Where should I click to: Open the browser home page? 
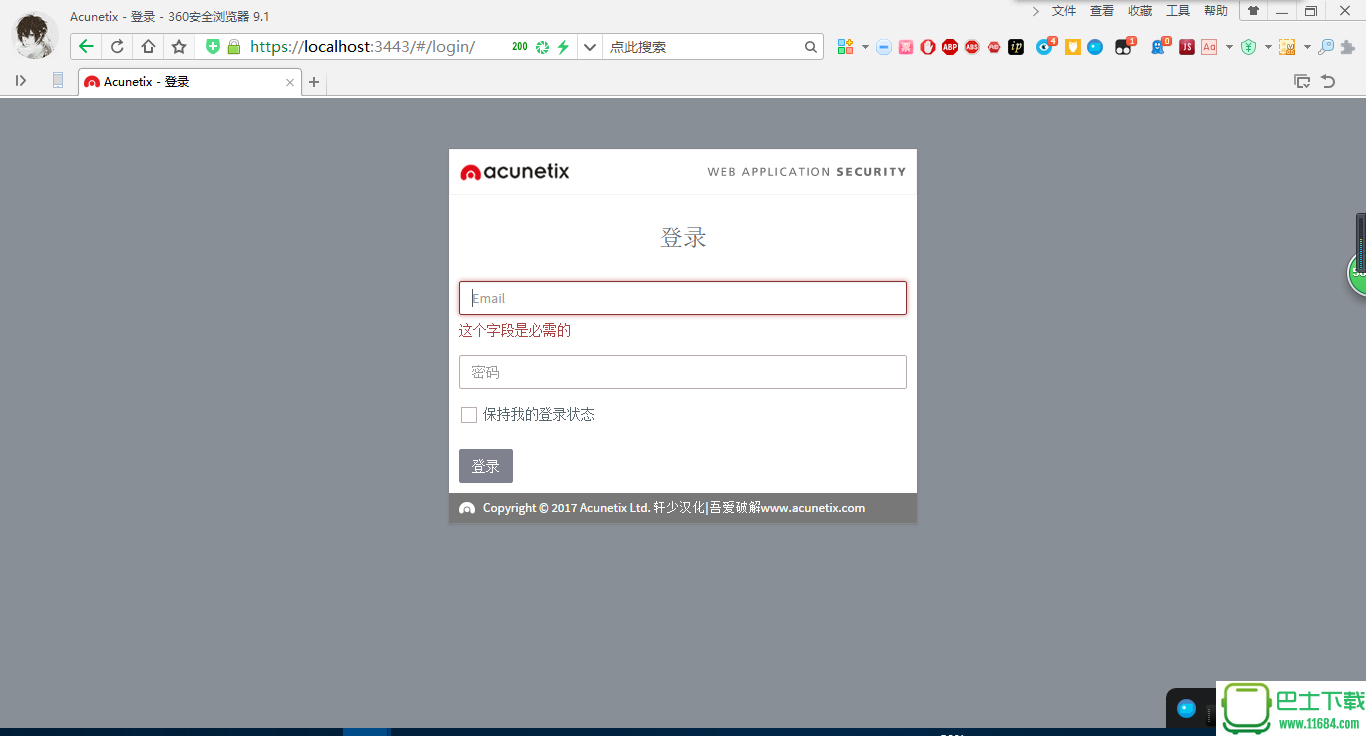(148, 46)
